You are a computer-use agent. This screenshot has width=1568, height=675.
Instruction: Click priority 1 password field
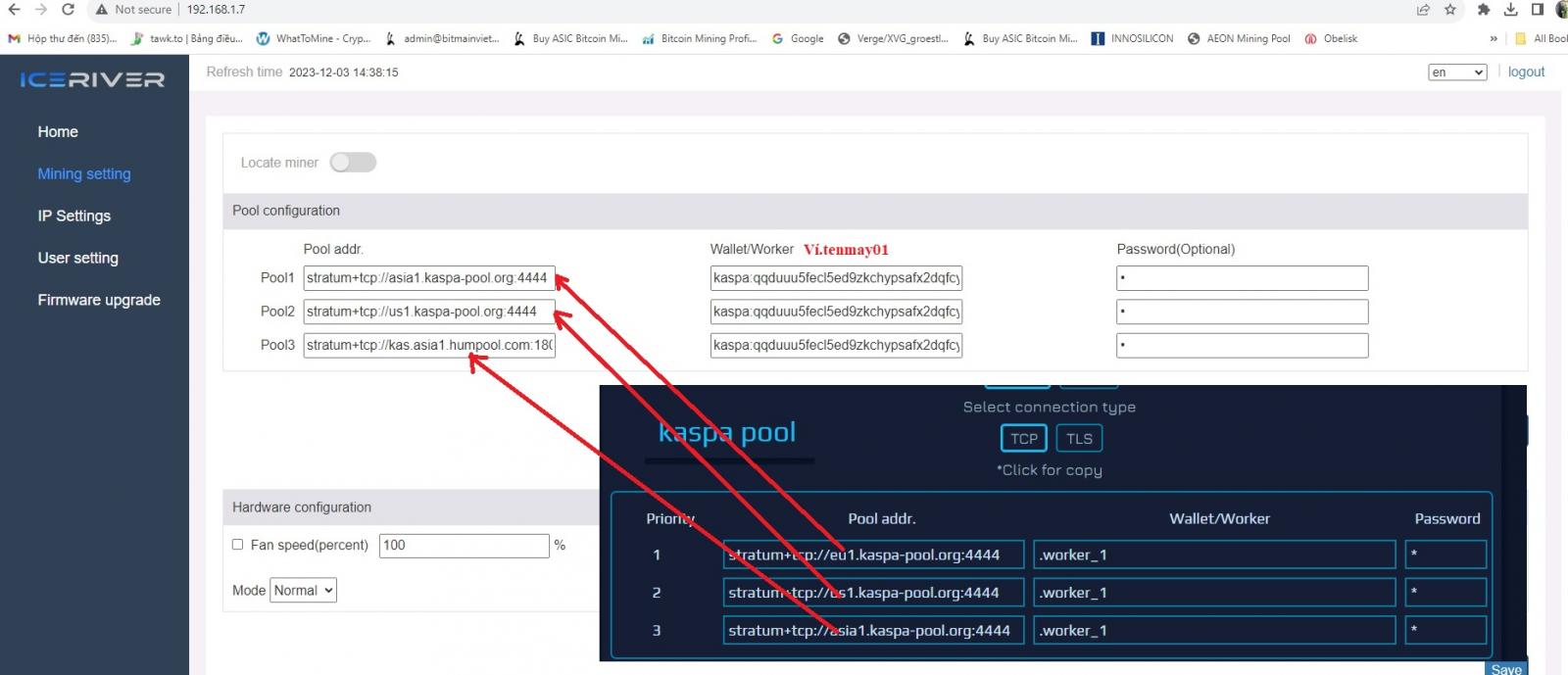(1445, 554)
